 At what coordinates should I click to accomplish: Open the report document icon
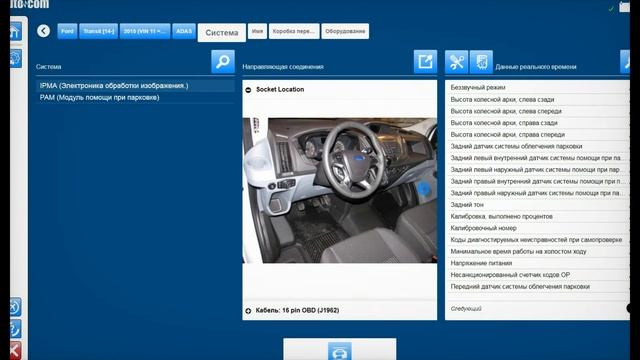coord(481,62)
